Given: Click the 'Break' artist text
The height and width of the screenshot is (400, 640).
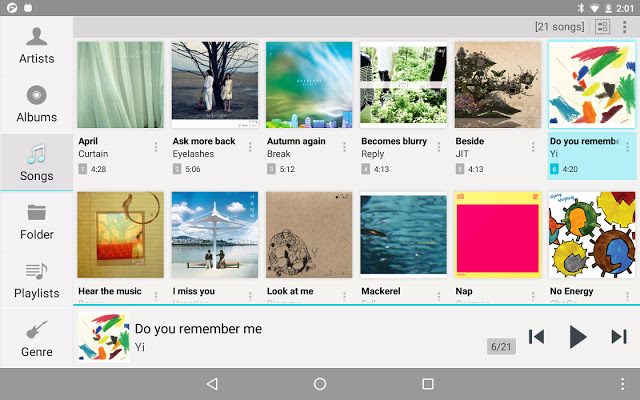Looking at the screenshot, I should (279, 154).
